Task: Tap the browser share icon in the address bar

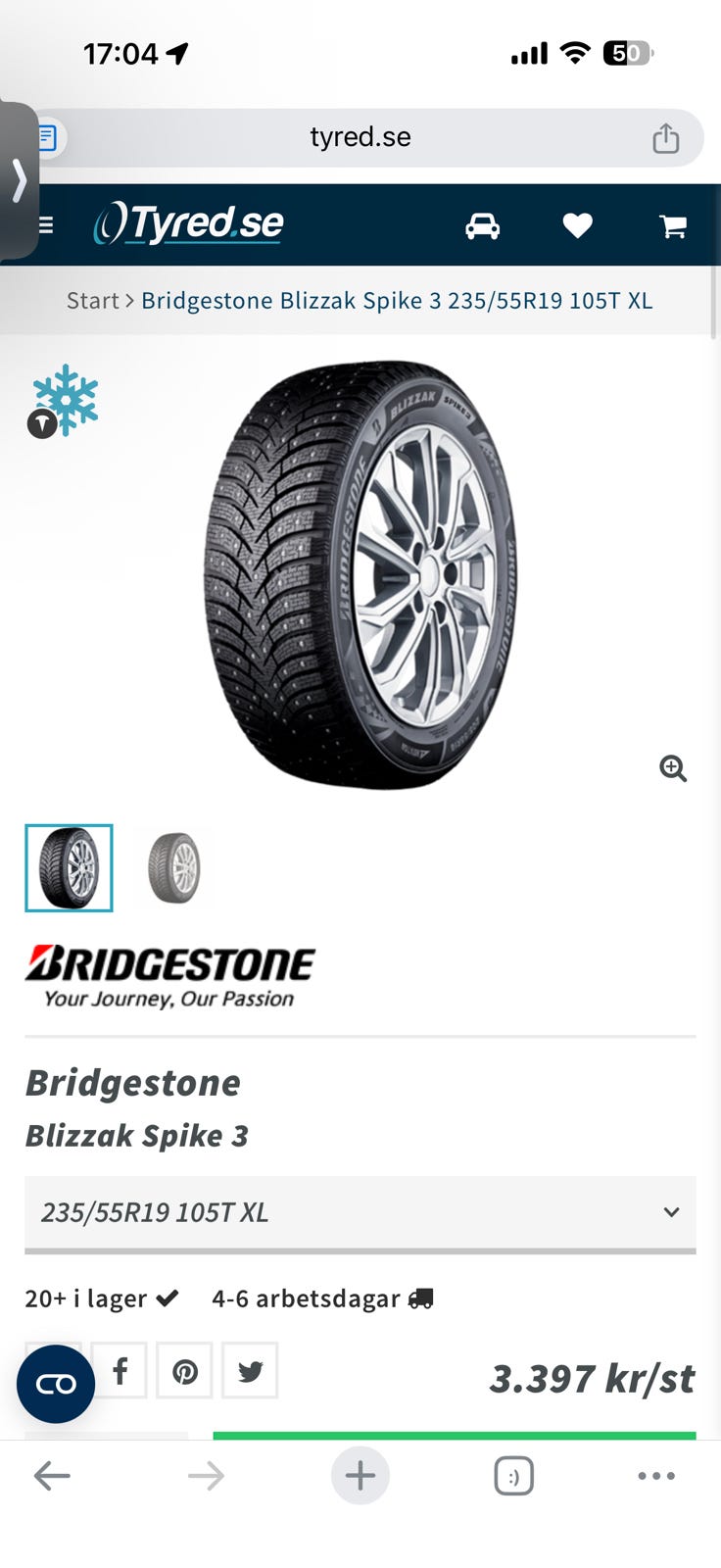Action: point(666,137)
